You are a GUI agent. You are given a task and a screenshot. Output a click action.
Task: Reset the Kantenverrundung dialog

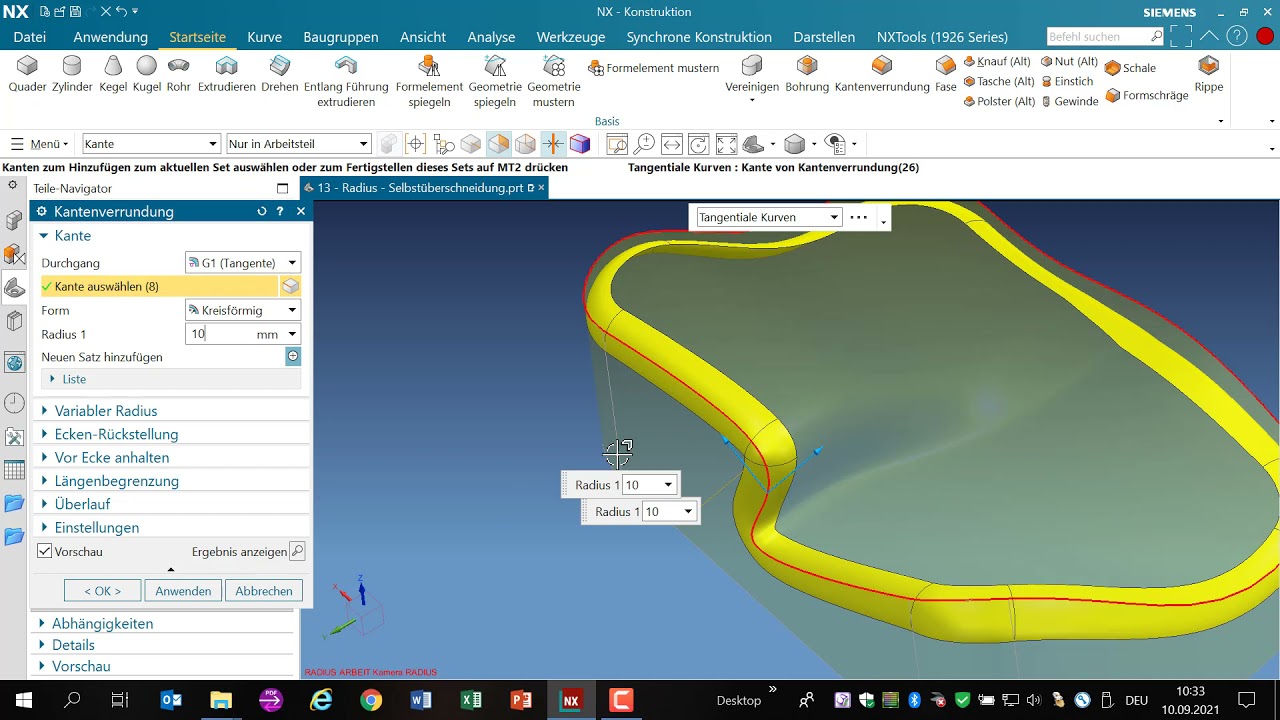[262, 211]
